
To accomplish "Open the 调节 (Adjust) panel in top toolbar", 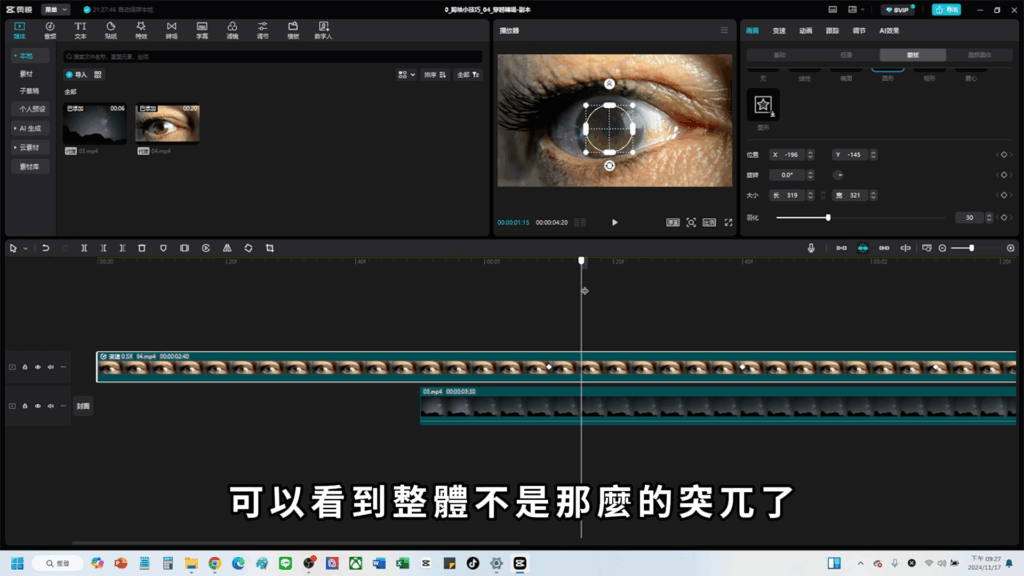I will point(263,30).
